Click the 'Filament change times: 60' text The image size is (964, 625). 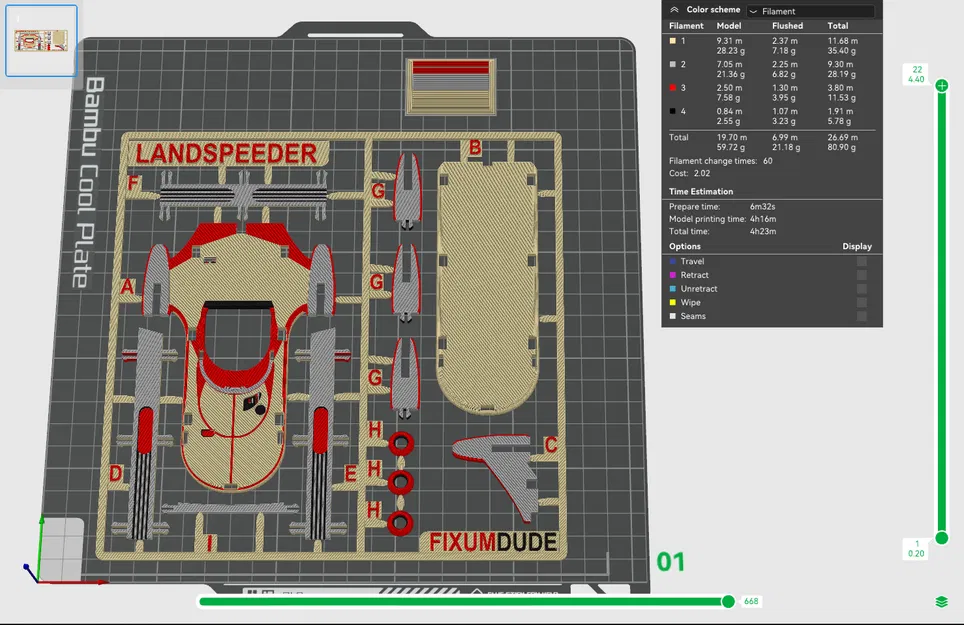(x=721, y=161)
